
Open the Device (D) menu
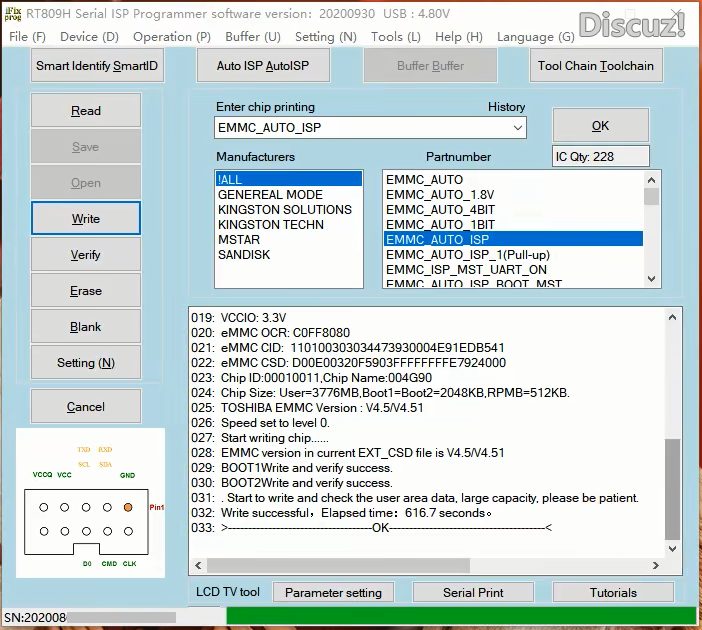89,37
